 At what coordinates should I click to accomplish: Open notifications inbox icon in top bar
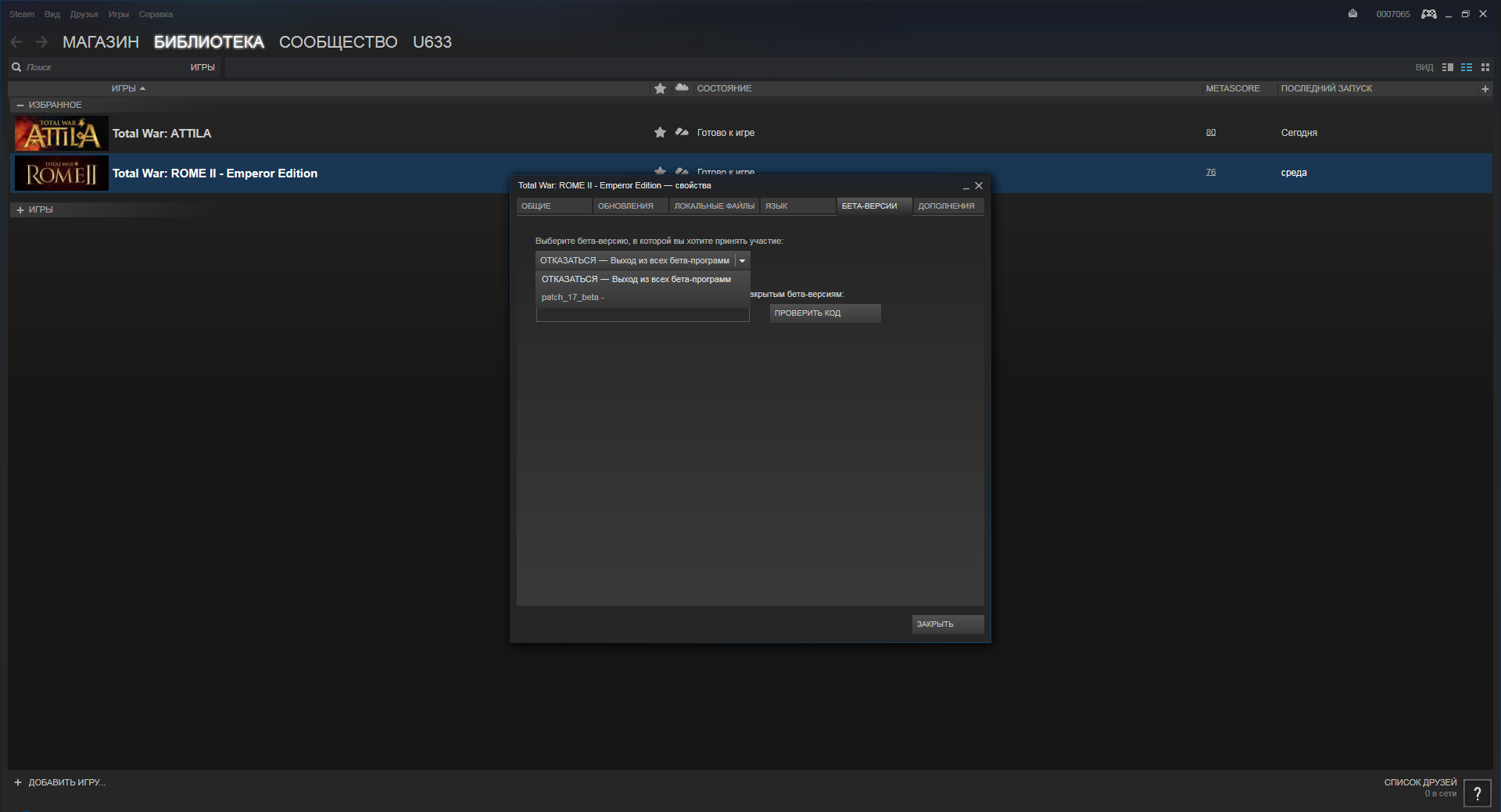[1352, 14]
